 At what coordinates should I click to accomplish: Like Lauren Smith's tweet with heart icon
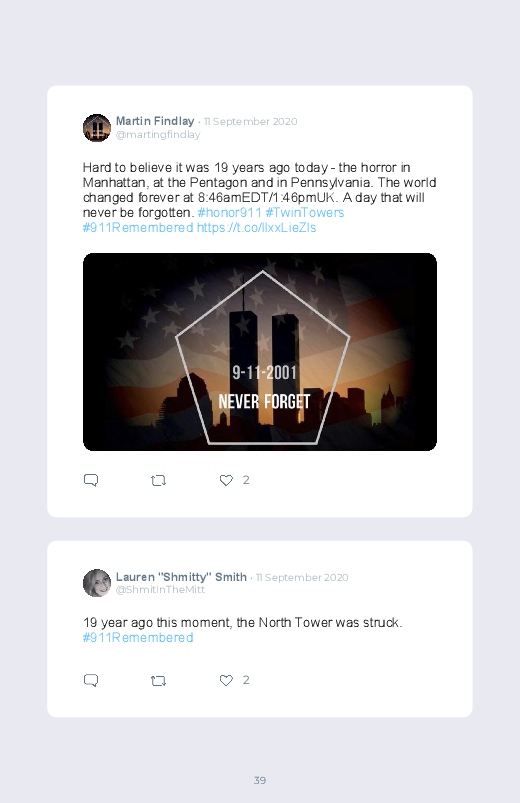[226, 680]
